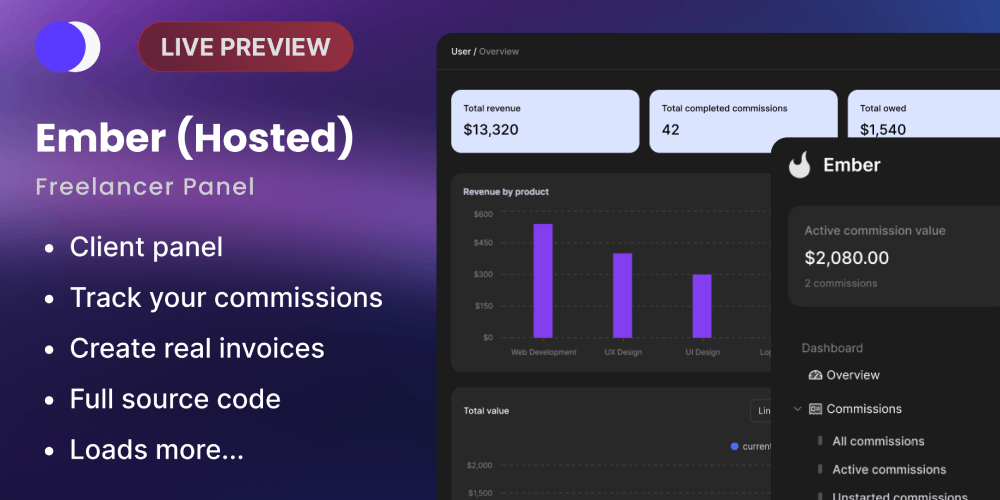Click '$2,080.00' value text

(x=846, y=258)
